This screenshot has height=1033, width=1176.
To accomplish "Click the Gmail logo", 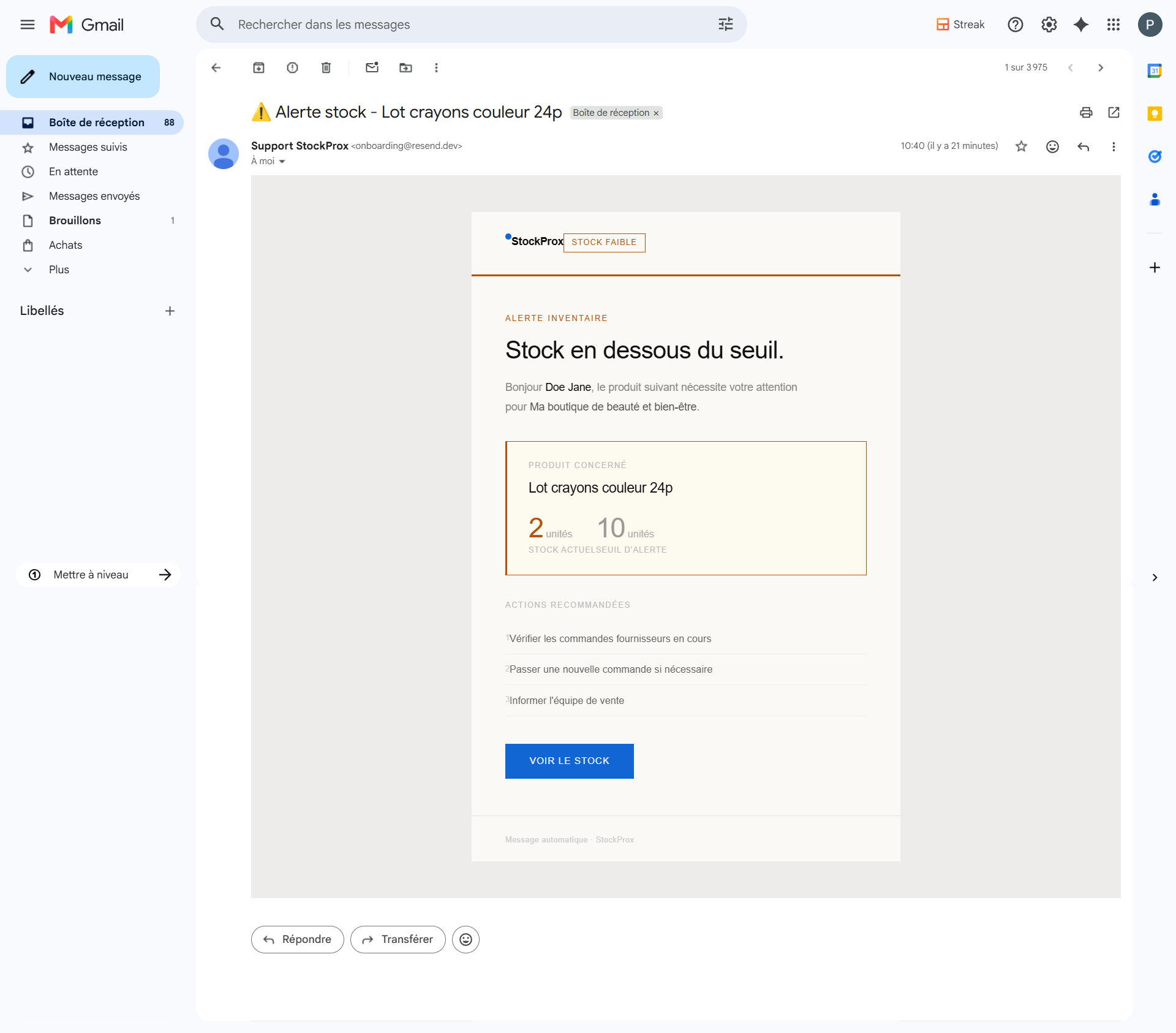I will click(x=87, y=25).
